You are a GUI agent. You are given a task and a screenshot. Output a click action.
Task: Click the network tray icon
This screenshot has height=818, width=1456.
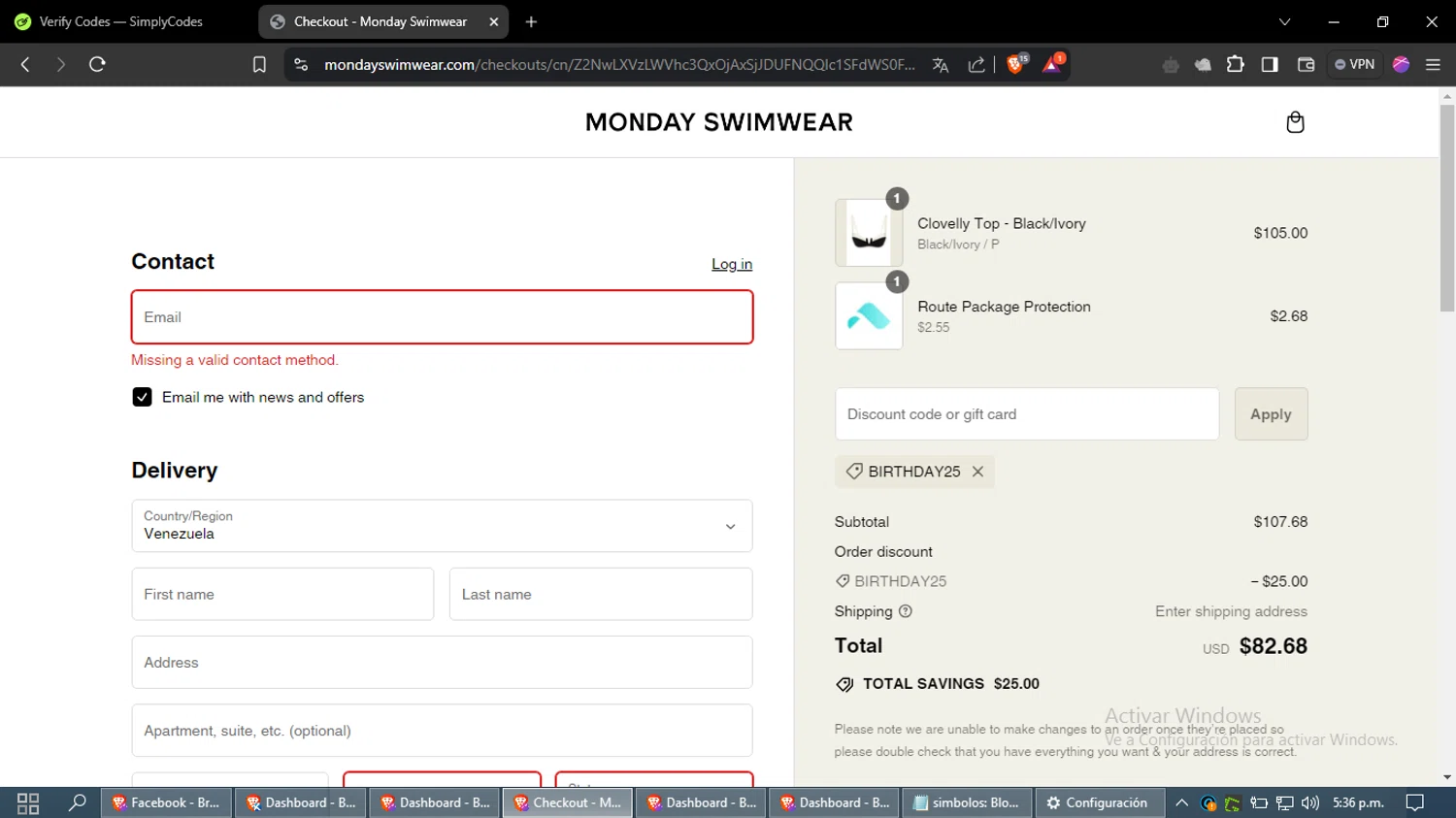(1285, 802)
